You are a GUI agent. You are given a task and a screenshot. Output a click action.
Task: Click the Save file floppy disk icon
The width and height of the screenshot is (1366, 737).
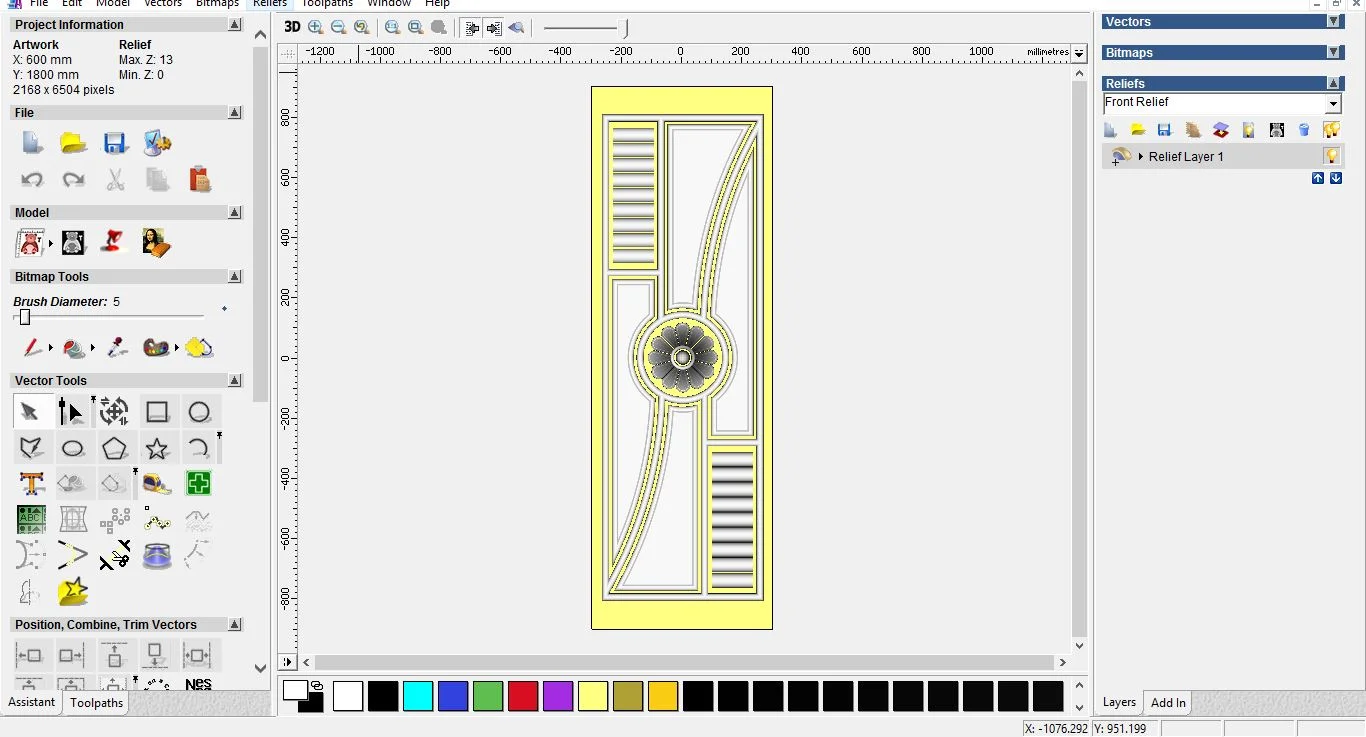tap(115, 143)
